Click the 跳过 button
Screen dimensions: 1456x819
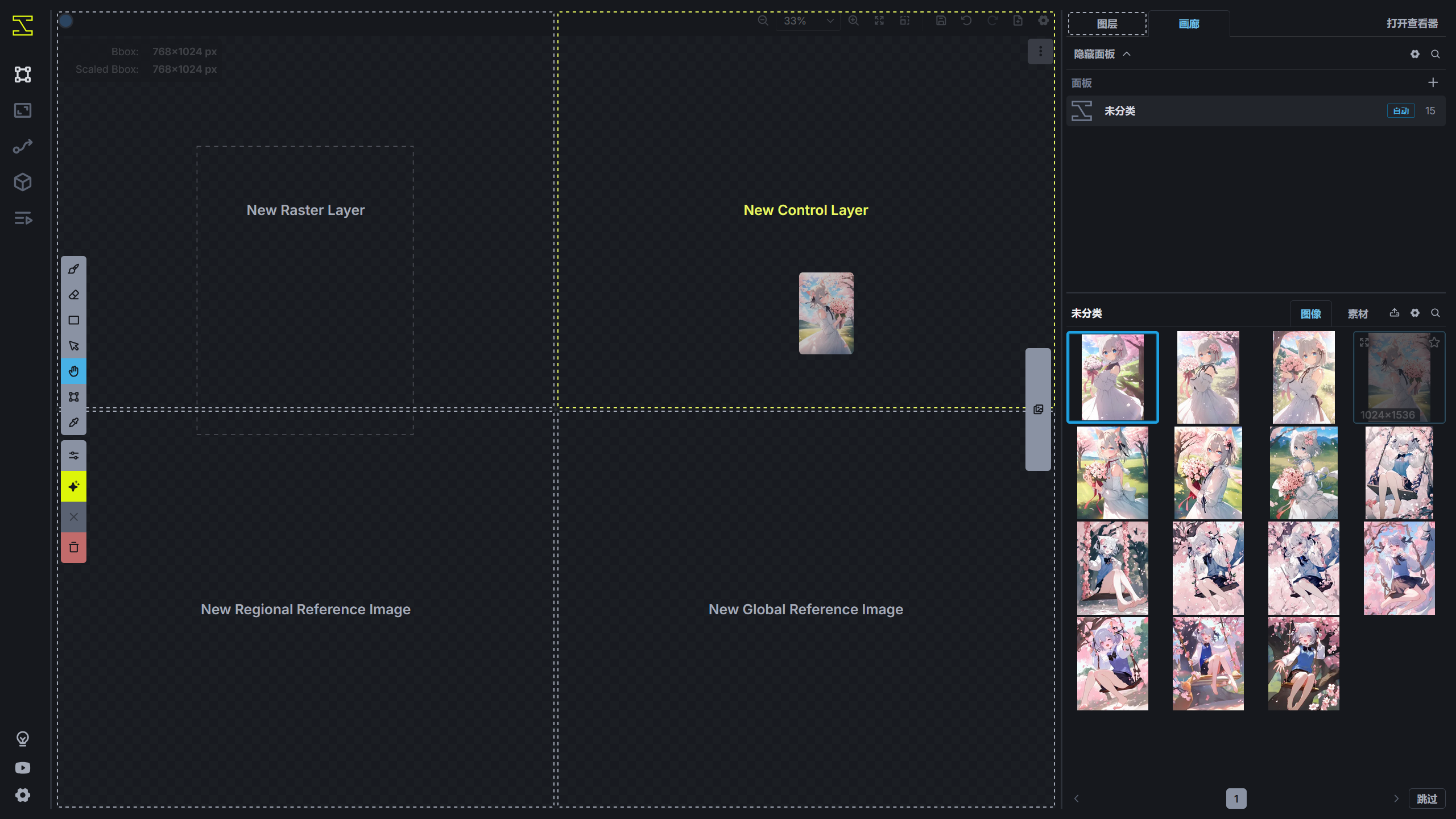[x=1428, y=798]
